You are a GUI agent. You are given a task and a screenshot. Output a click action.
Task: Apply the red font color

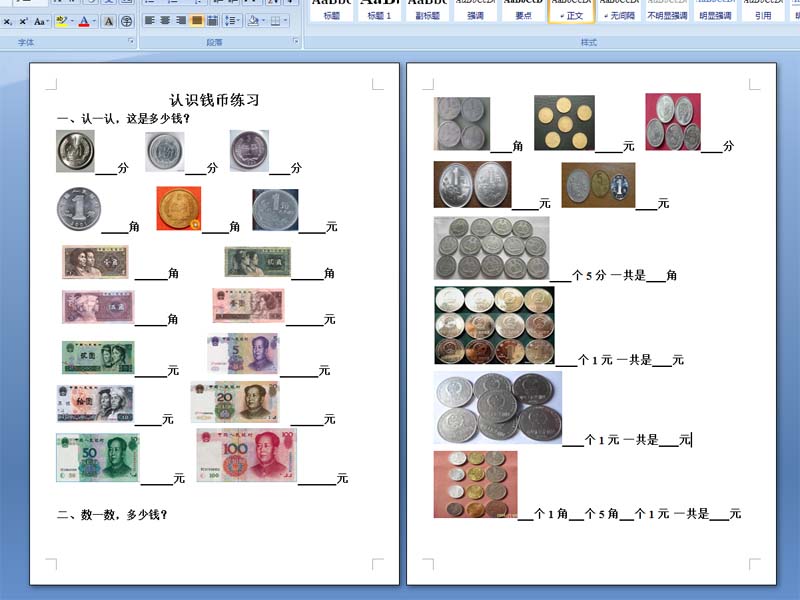(x=84, y=21)
